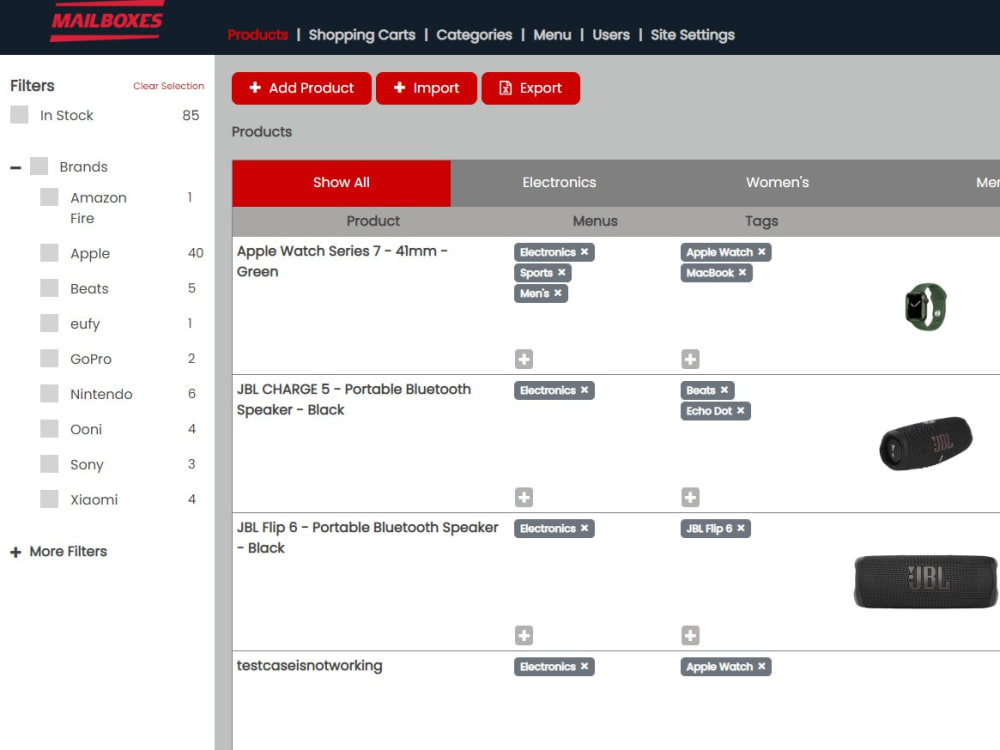Check the Apple brand filter
This screenshot has height=750, width=1000.
click(x=49, y=253)
